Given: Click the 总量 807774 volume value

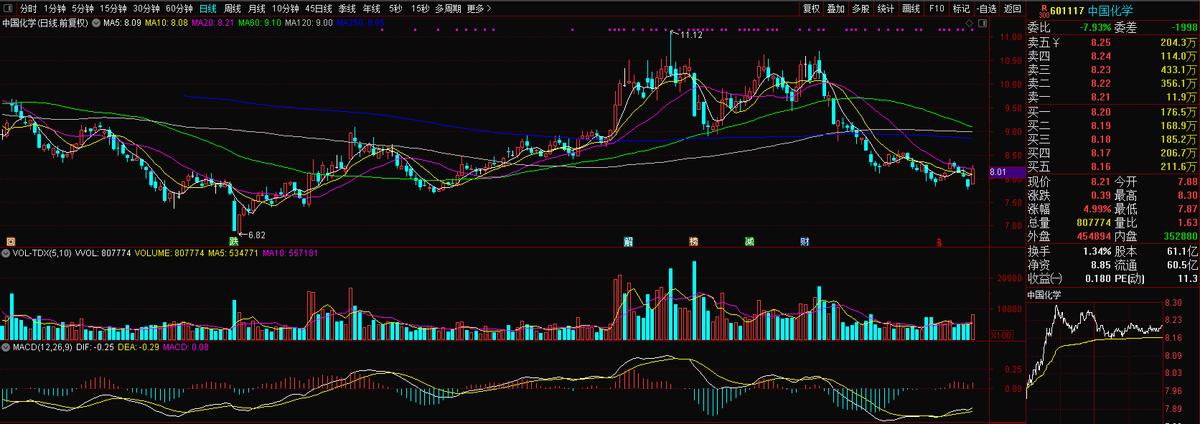Looking at the screenshot, I should pos(1092,222).
